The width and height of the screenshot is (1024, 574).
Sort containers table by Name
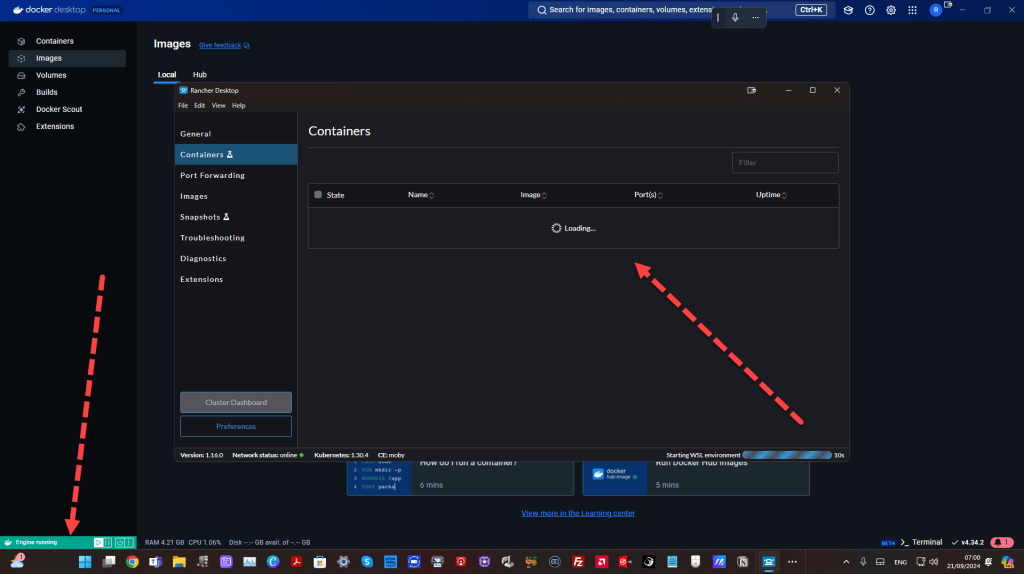[x=421, y=195]
